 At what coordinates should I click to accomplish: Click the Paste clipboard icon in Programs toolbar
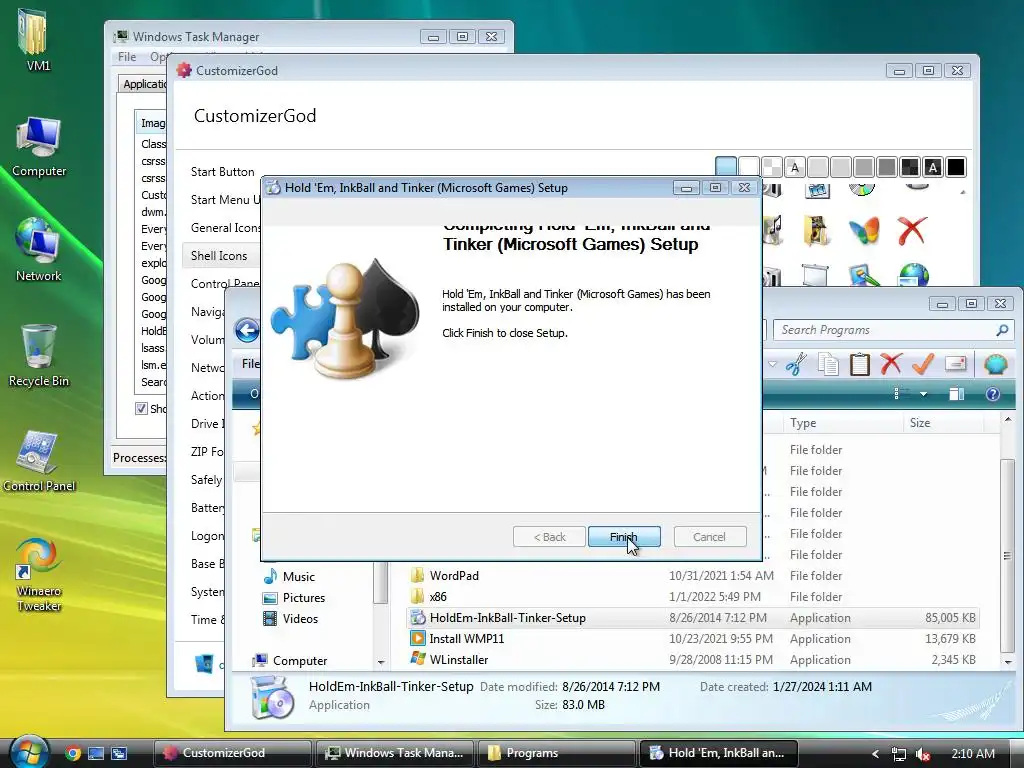pyautogui.click(x=859, y=364)
